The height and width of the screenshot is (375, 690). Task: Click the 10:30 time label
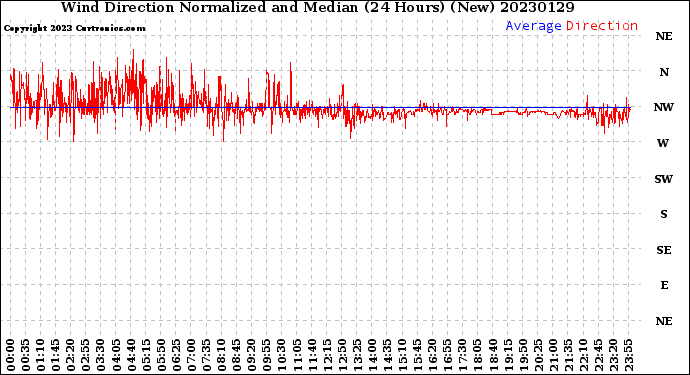point(282,355)
